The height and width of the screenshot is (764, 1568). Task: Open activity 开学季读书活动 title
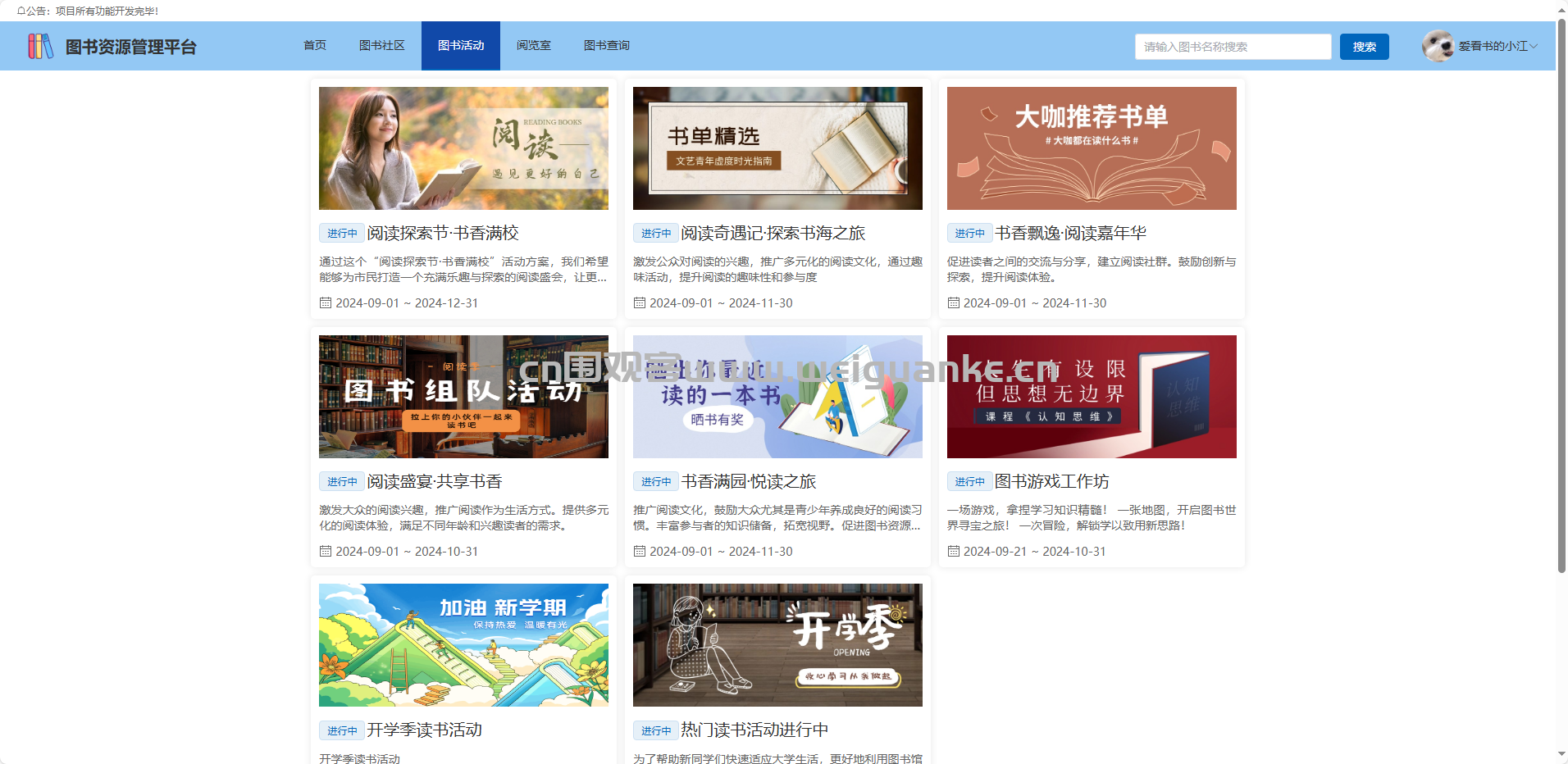pyautogui.click(x=425, y=730)
